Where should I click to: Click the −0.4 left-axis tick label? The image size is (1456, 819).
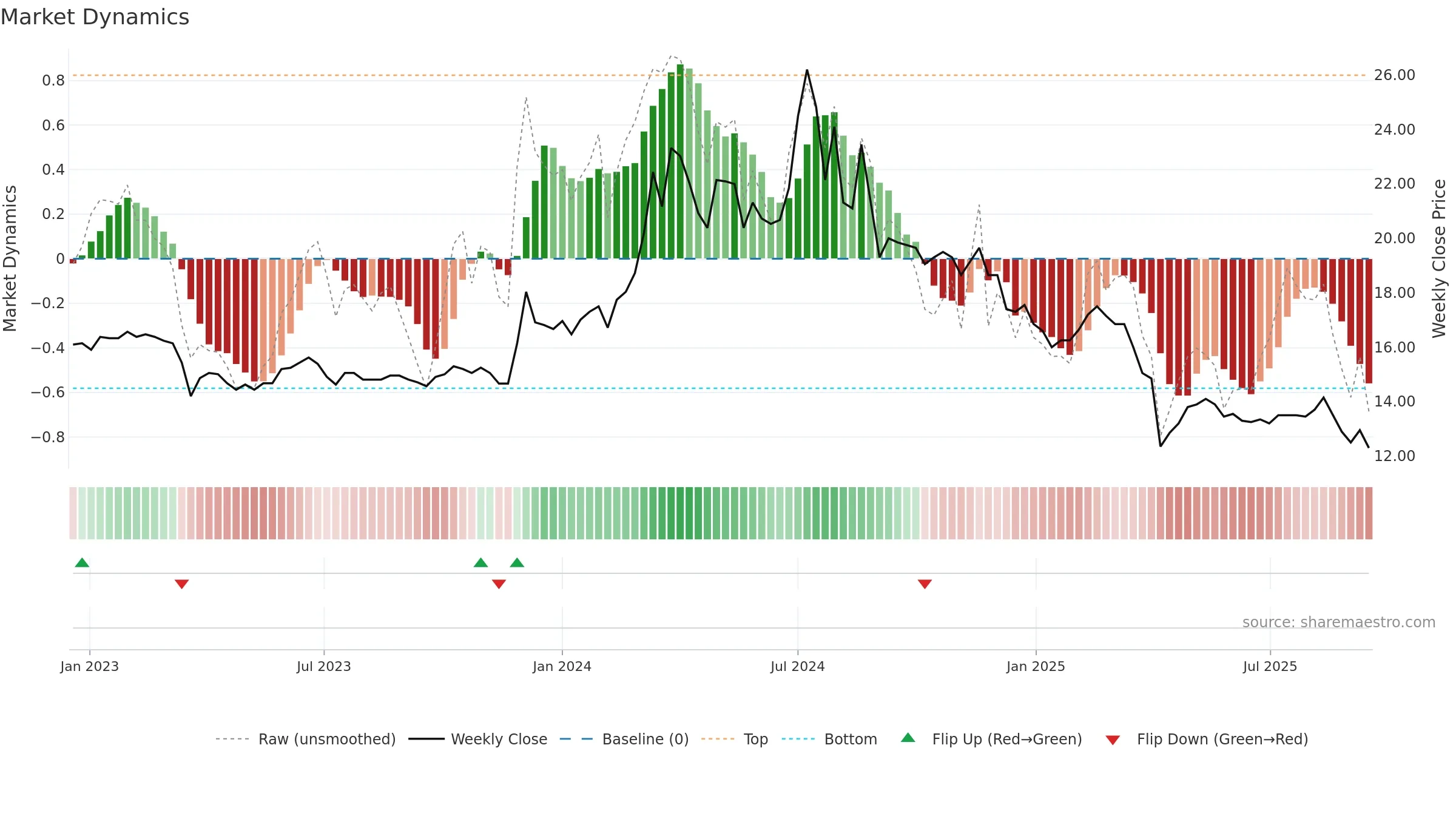click(47, 348)
